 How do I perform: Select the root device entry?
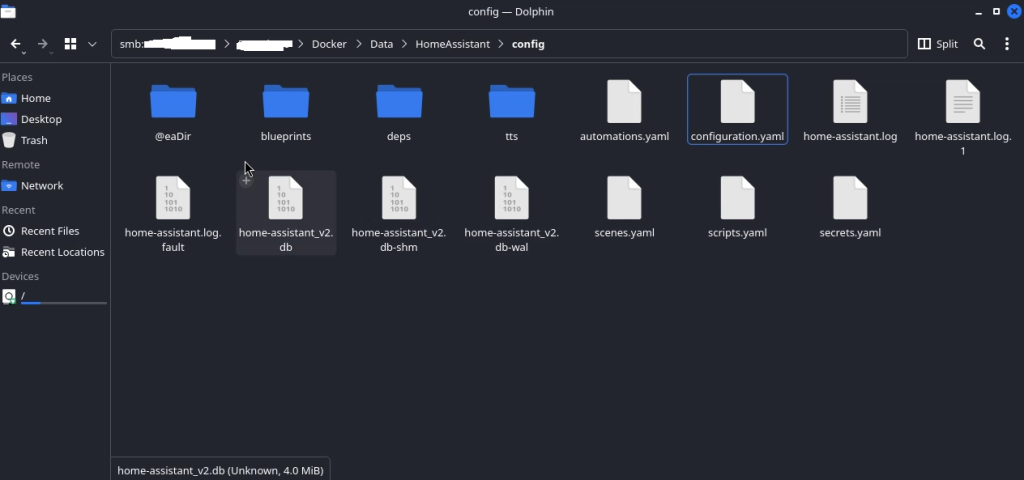[x=23, y=296]
